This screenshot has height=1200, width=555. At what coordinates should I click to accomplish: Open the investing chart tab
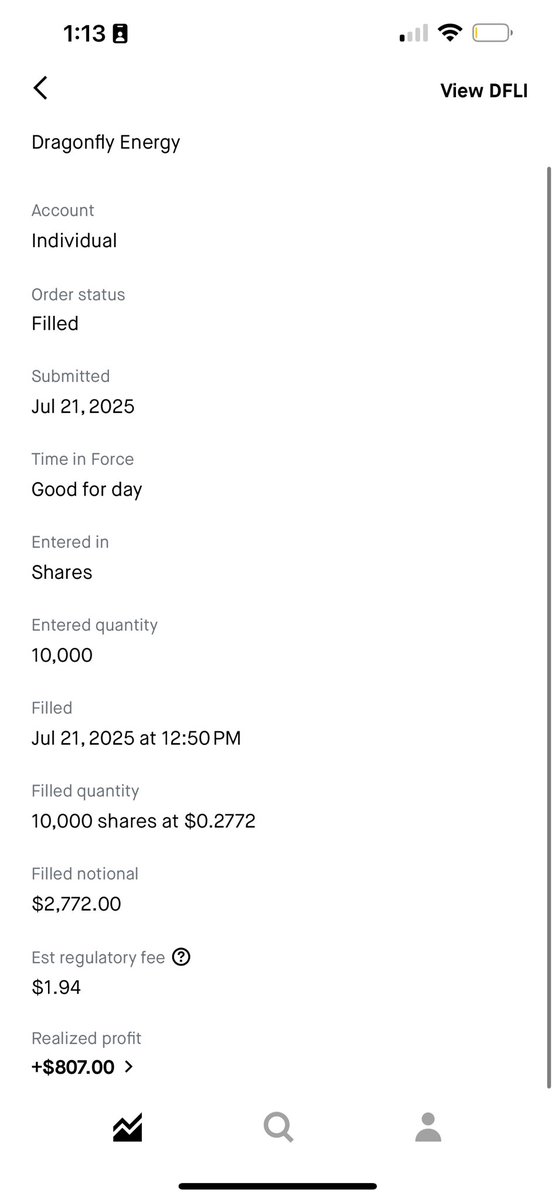[x=127, y=1128]
